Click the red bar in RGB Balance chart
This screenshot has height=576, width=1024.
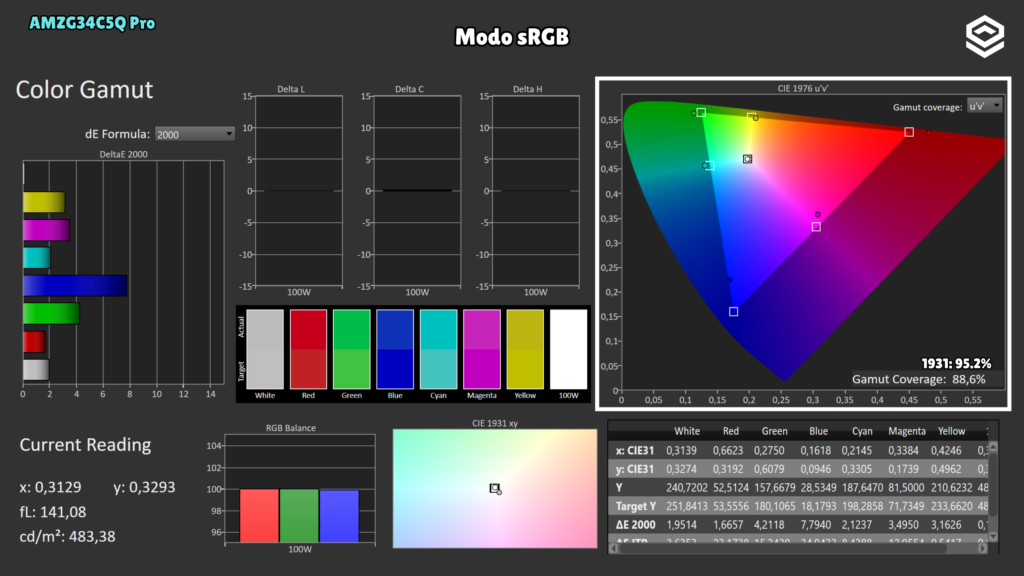[x=259, y=516]
